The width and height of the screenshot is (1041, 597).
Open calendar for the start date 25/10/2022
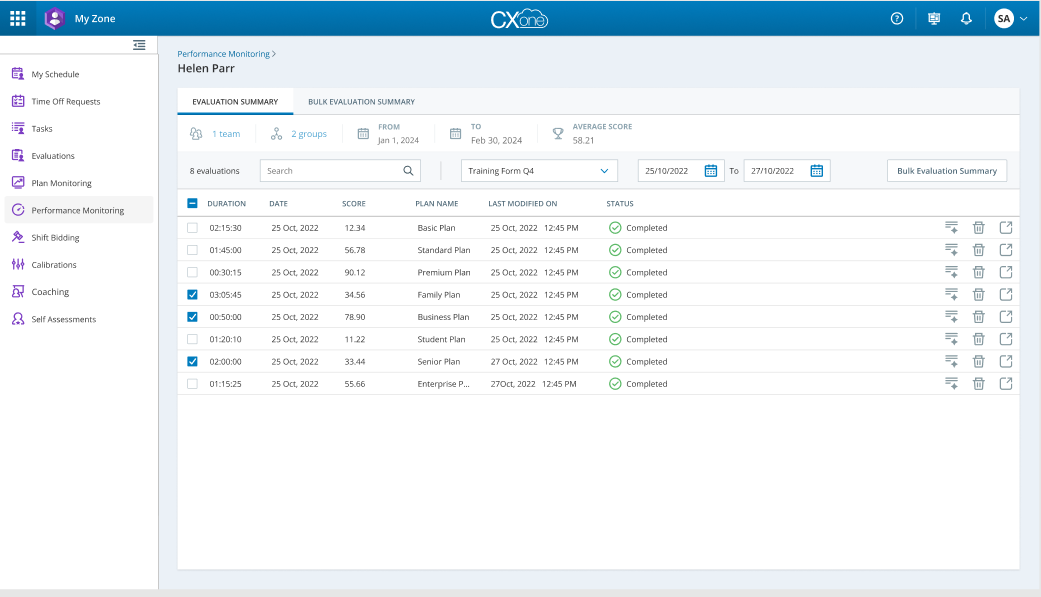click(711, 171)
